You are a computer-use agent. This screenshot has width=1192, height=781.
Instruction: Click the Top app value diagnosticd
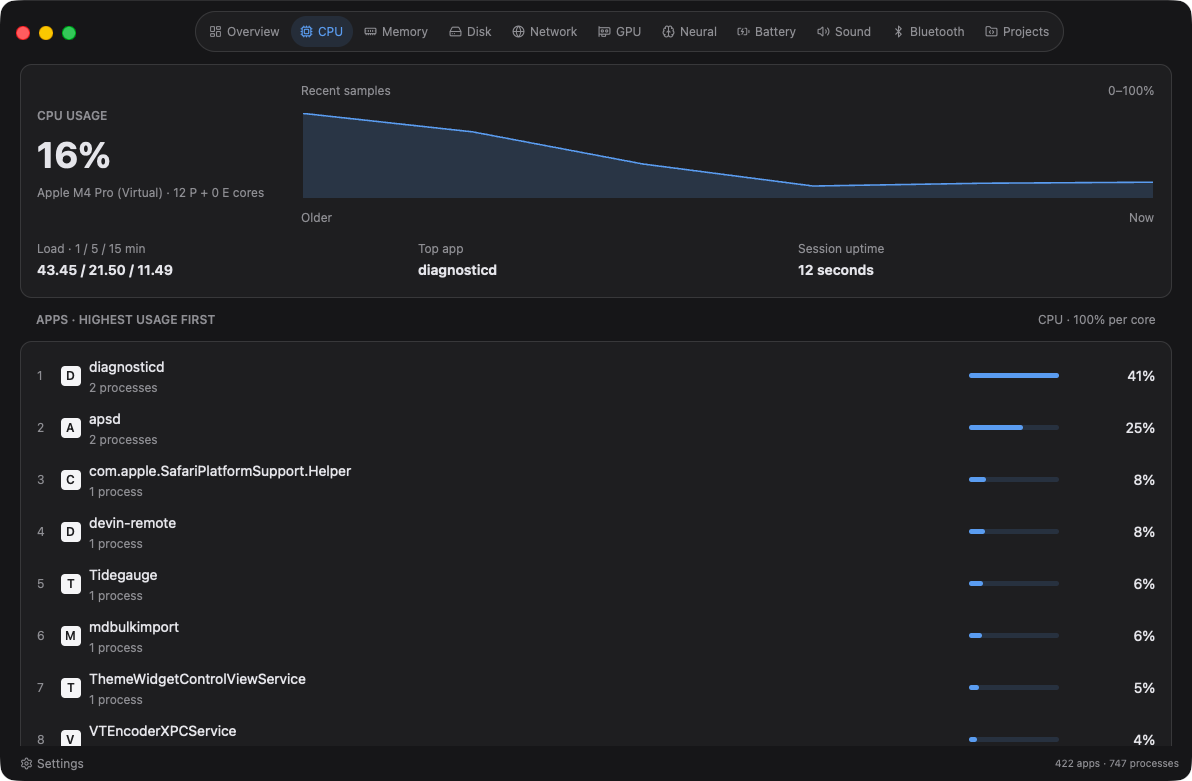(x=457, y=270)
